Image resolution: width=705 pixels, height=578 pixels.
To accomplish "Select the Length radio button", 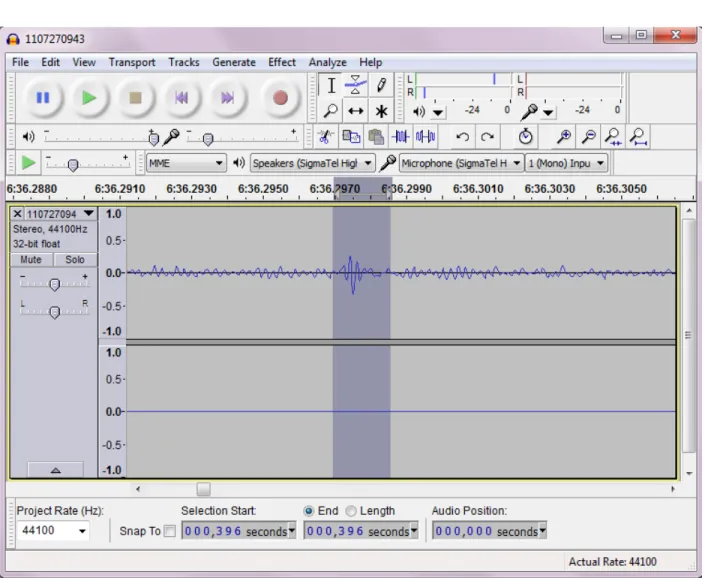I will click(351, 511).
